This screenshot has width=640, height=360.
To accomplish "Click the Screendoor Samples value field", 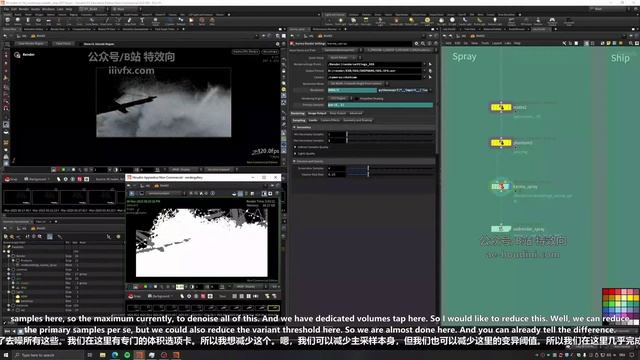I will tap(336, 168).
